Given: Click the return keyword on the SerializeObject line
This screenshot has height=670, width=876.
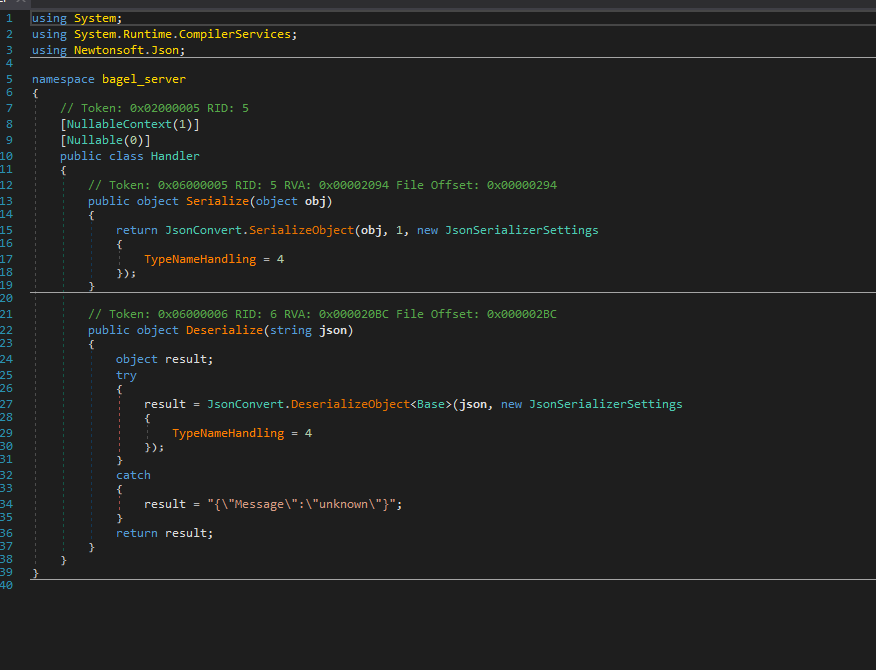Looking at the screenshot, I should click(137, 230).
